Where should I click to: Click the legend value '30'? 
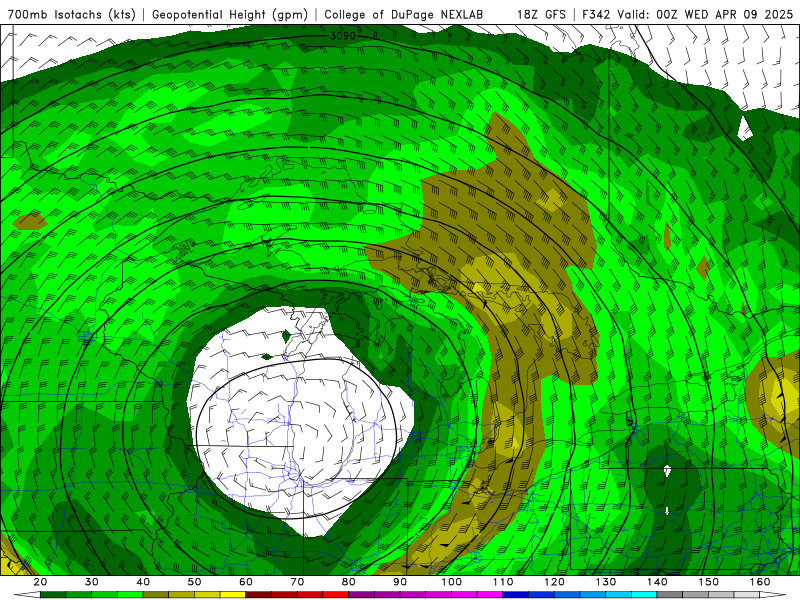pyautogui.click(x=92, y=582)
